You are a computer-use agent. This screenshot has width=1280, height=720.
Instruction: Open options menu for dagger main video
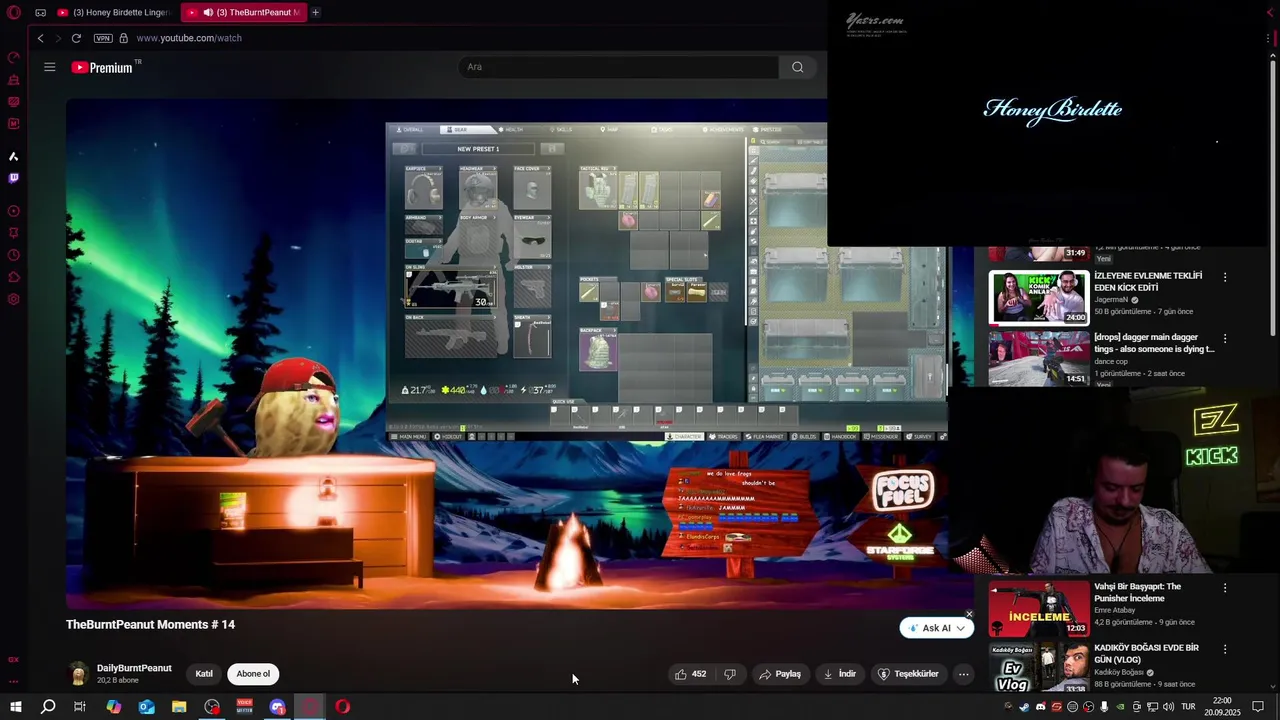click(1225, 338)
